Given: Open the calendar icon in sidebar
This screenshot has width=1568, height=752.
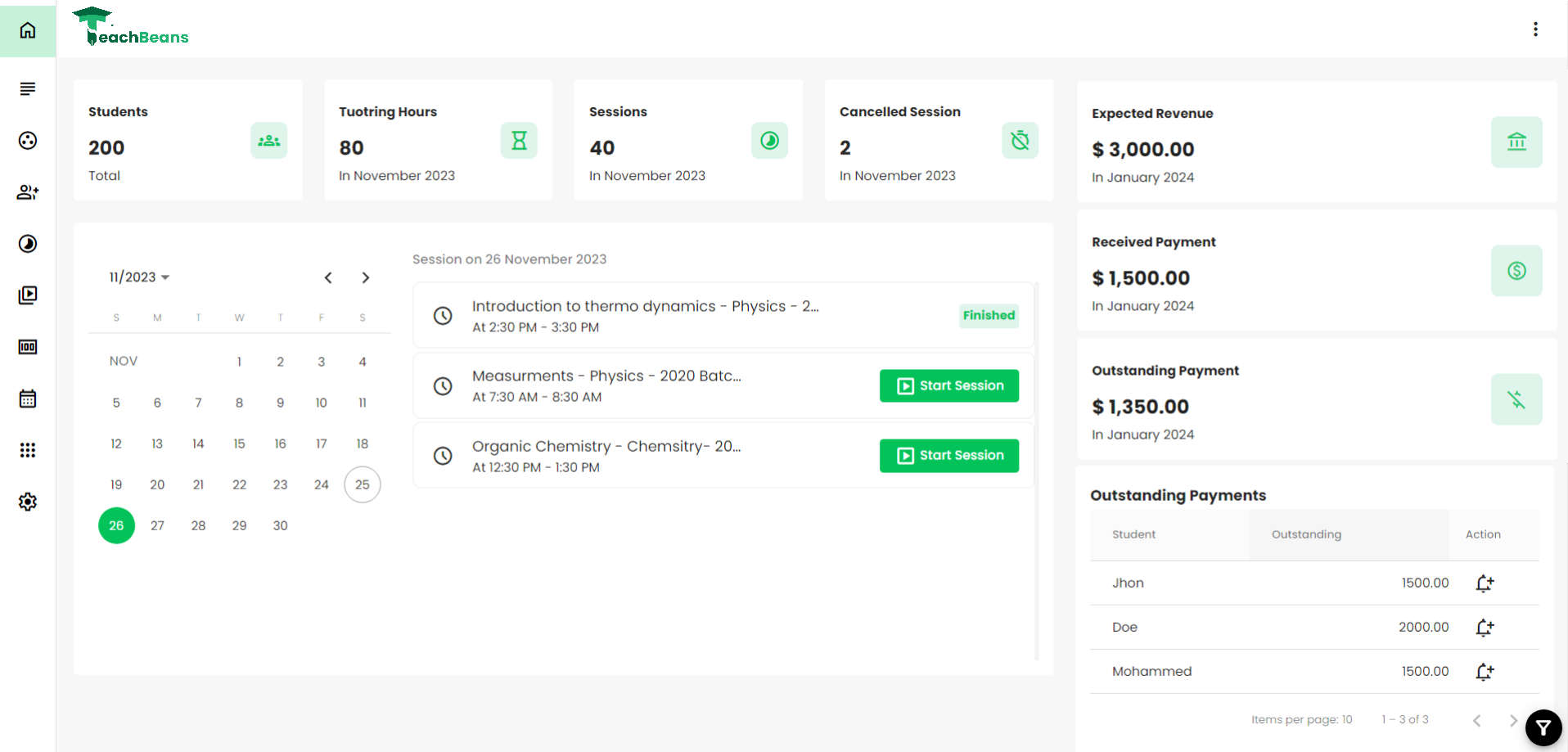Looking at the screenshot, I should click(x=28, y=399).
